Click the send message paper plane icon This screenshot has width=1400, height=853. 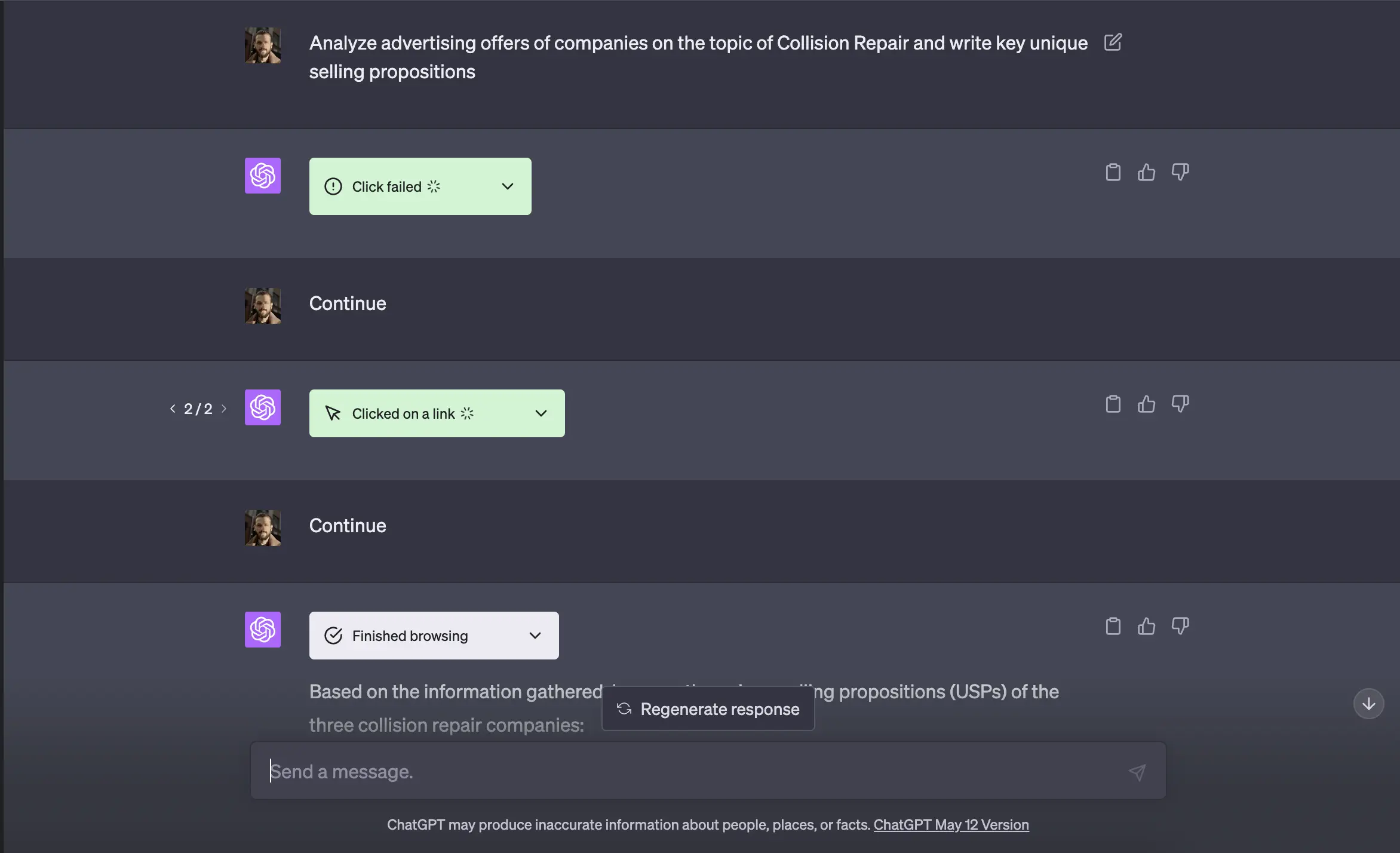1137,772
